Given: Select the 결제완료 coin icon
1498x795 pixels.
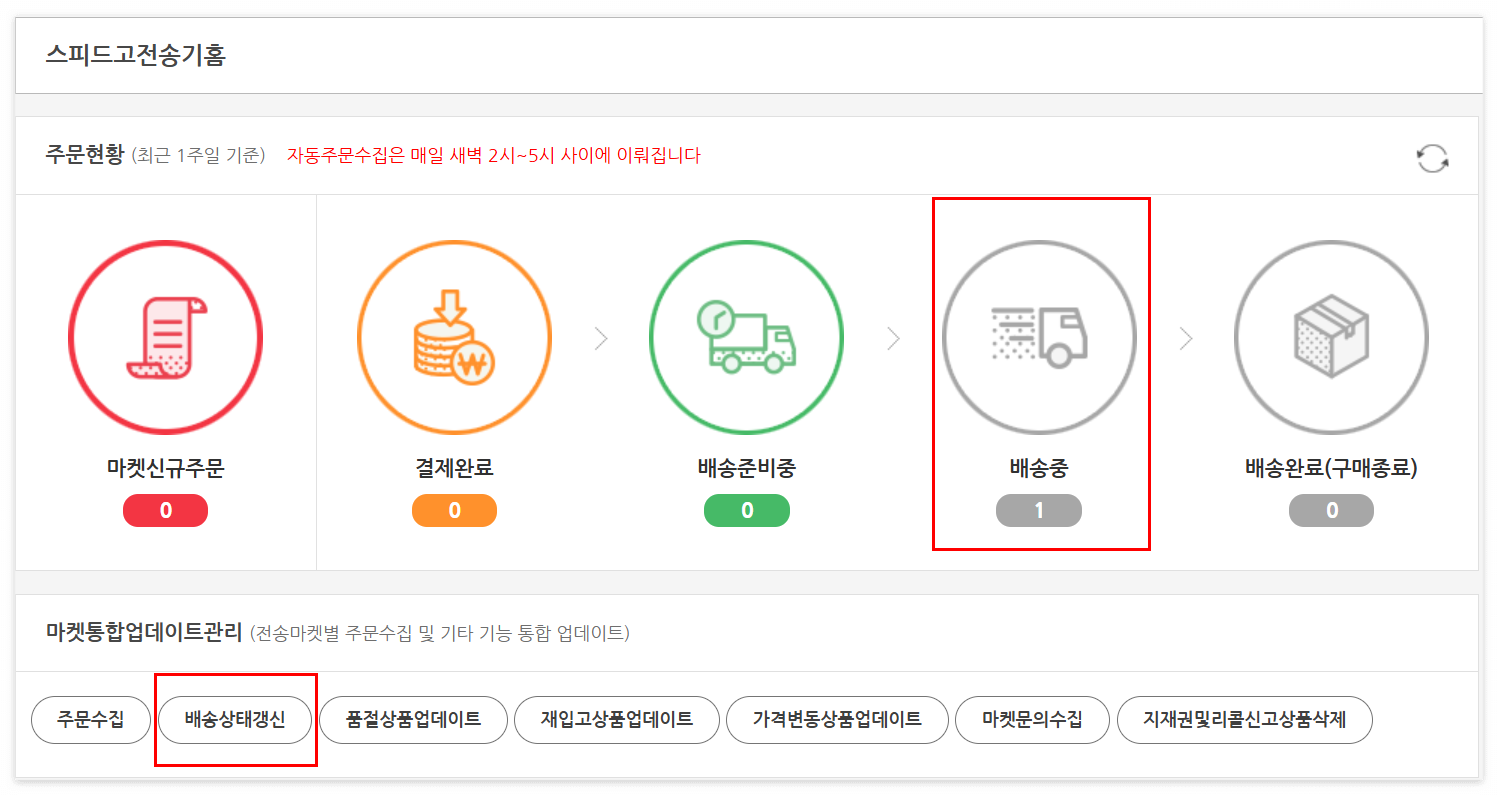Looking at the screenshot, I should tap(454, 337).
